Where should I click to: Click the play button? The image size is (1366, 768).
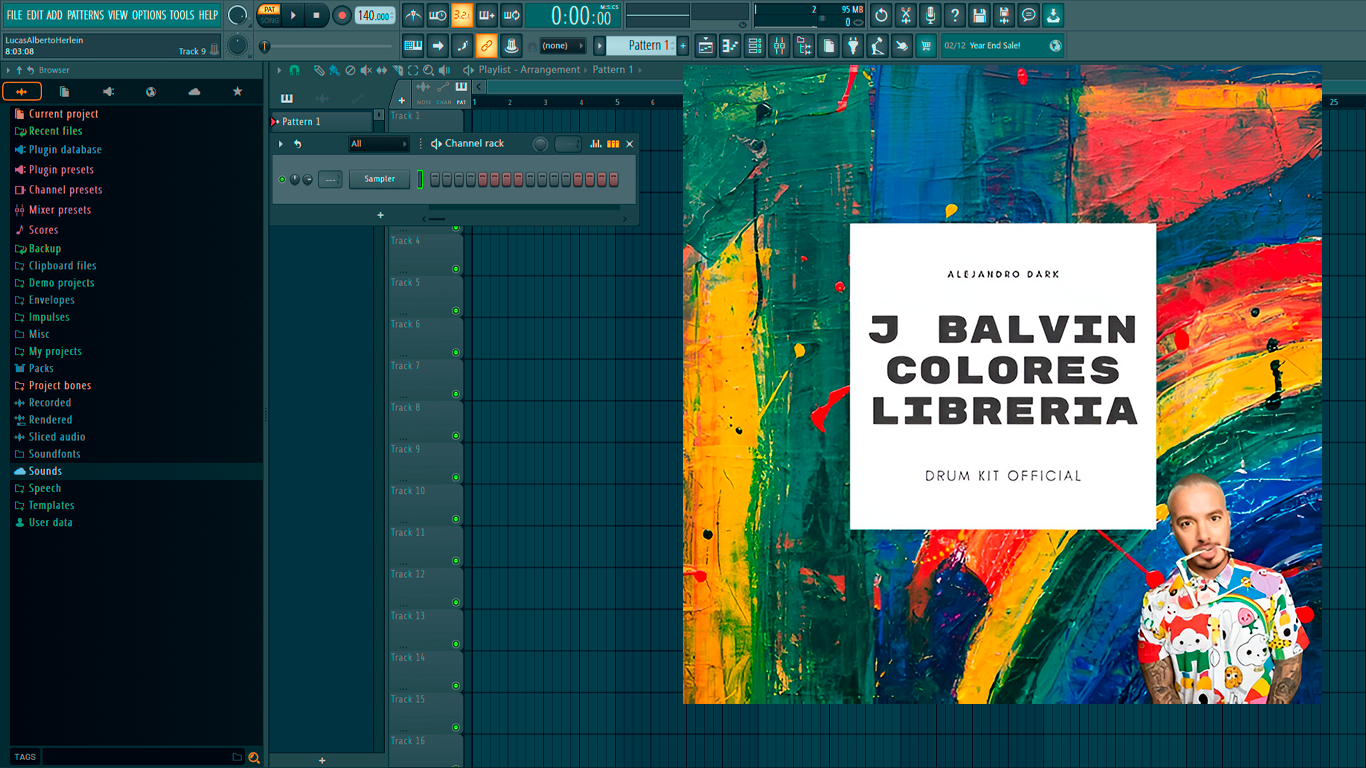(x=293, y=15)
